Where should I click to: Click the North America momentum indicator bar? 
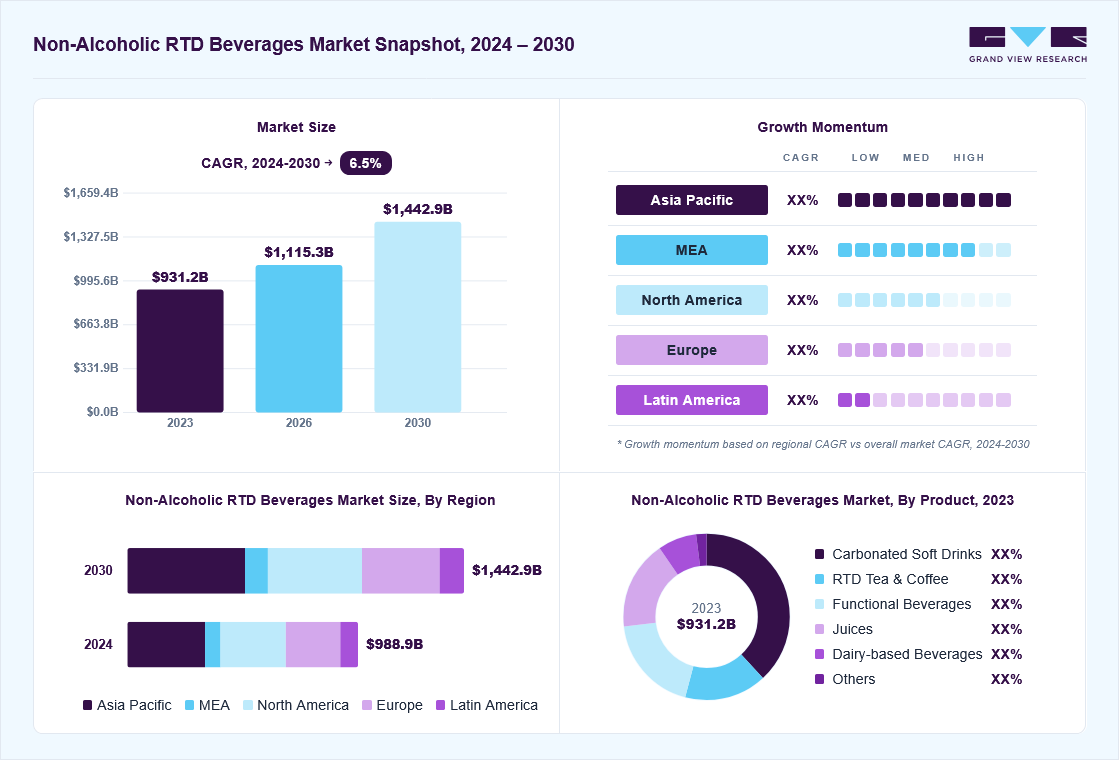pyautogui.click(x=924, y=300)
